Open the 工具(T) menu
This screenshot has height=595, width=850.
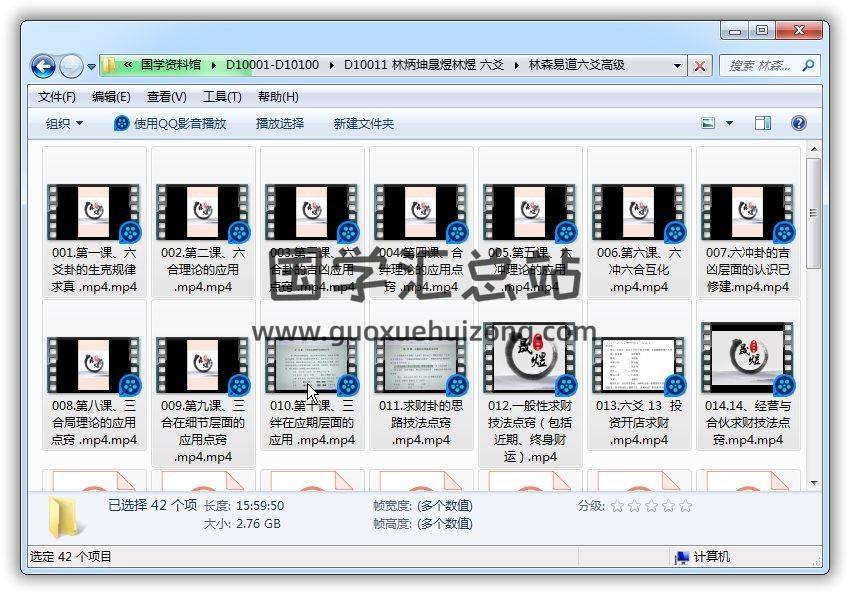click(x=222, y=97)
